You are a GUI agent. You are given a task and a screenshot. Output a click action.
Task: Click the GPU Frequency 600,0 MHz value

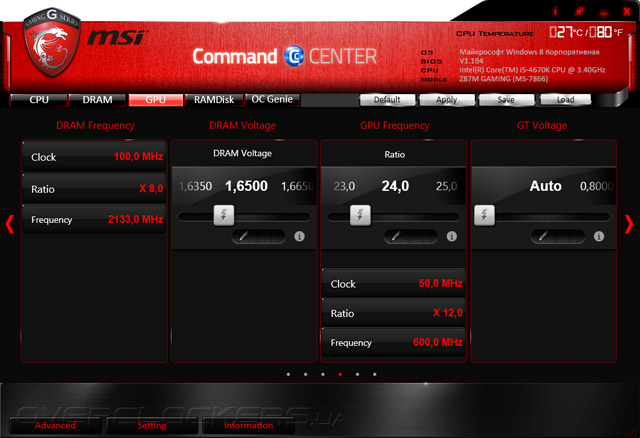pos(438,342)
